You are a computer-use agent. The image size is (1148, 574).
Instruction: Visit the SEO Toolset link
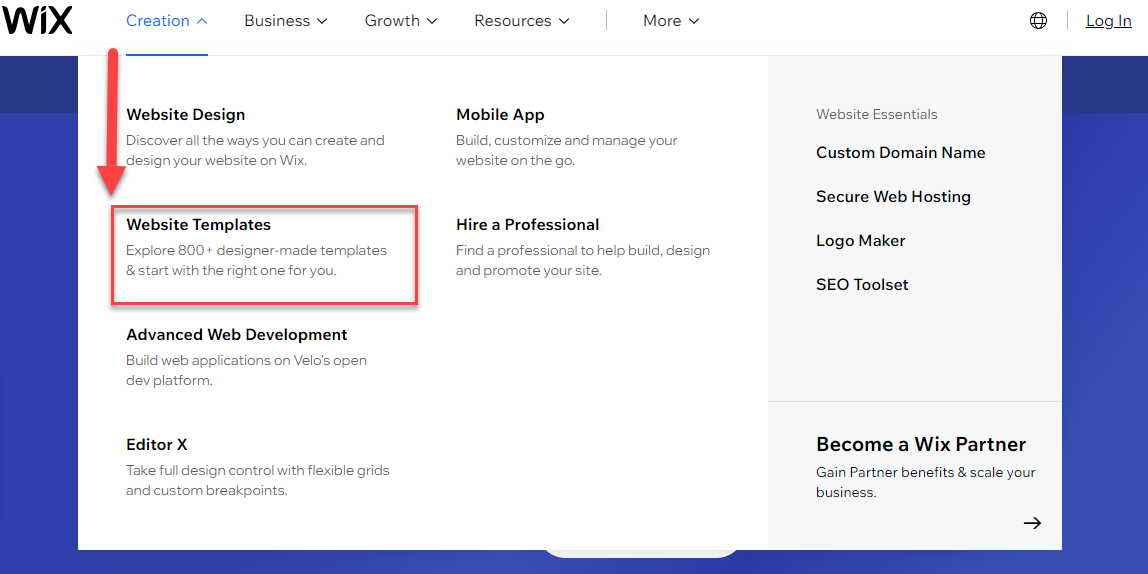tap(862, 285)
